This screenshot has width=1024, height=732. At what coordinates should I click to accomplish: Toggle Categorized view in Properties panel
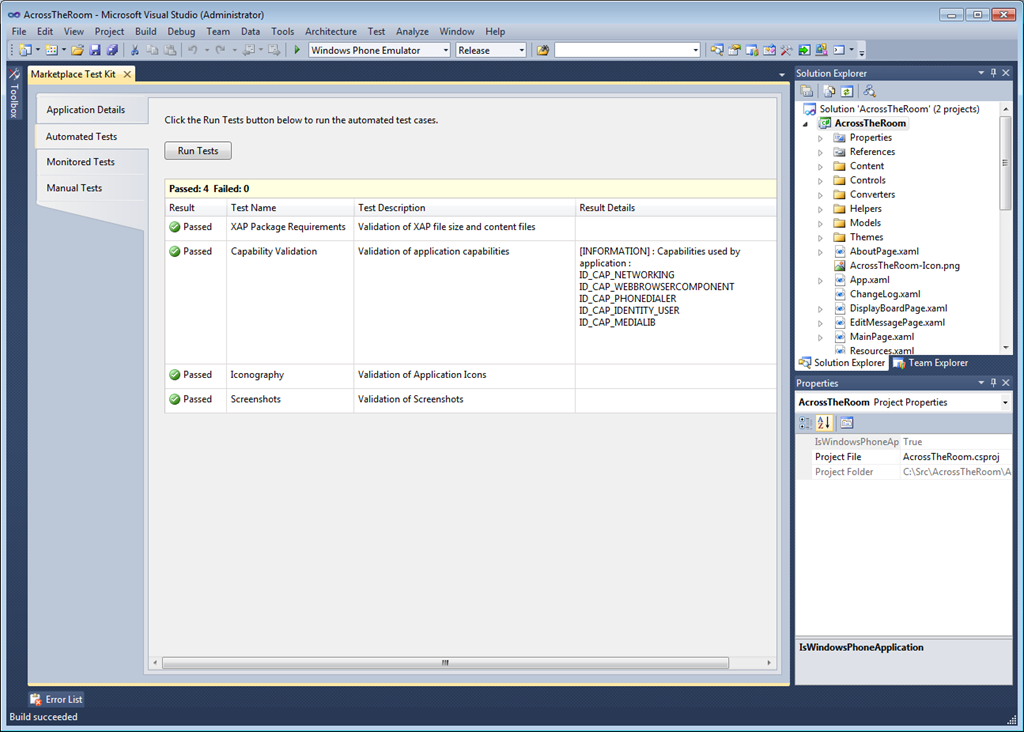pyautogui.click(x=806, y=423)
